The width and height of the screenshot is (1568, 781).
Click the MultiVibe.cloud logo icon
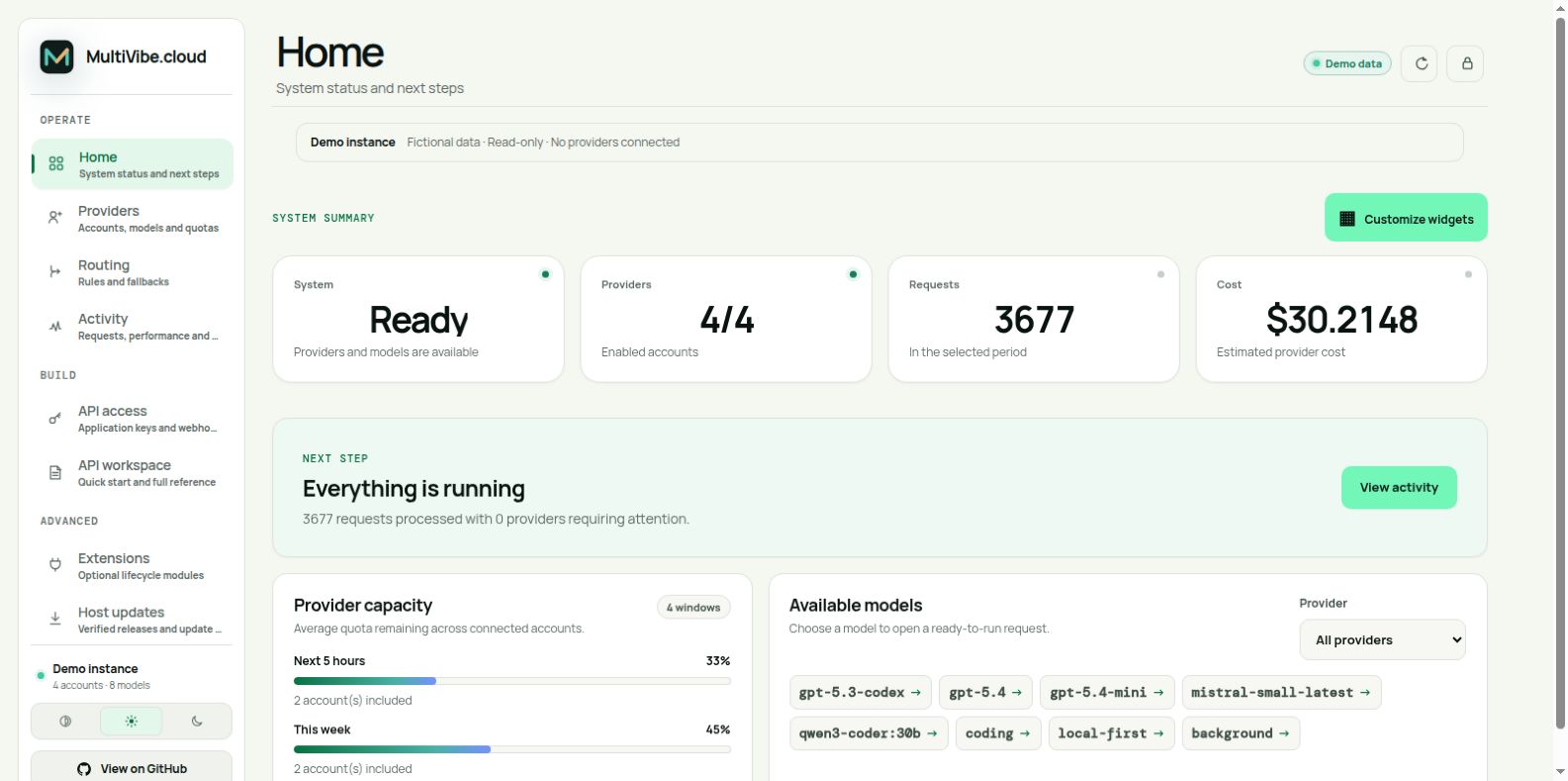coord(56,56)
